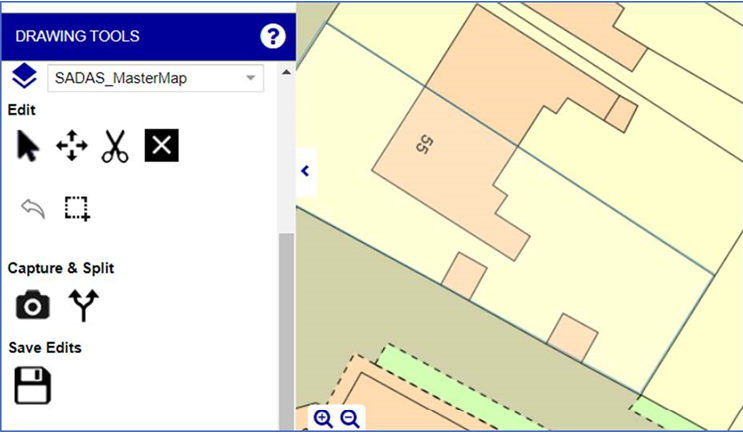The image size is (743, 435).
Task: Click the DRAWING TOOLS panel title
Action: pos(77,36)
